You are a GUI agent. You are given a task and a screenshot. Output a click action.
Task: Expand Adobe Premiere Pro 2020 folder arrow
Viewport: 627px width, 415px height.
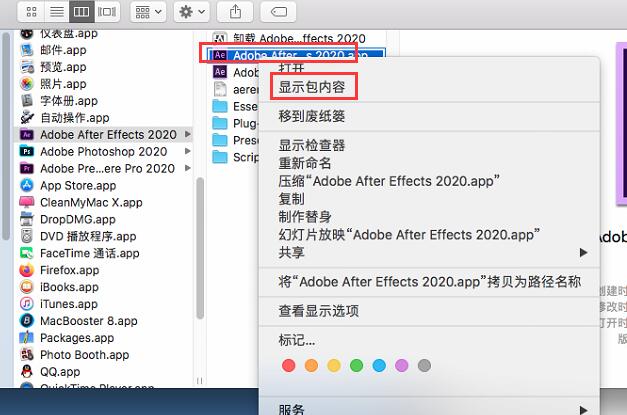click(x=188, y=168)
